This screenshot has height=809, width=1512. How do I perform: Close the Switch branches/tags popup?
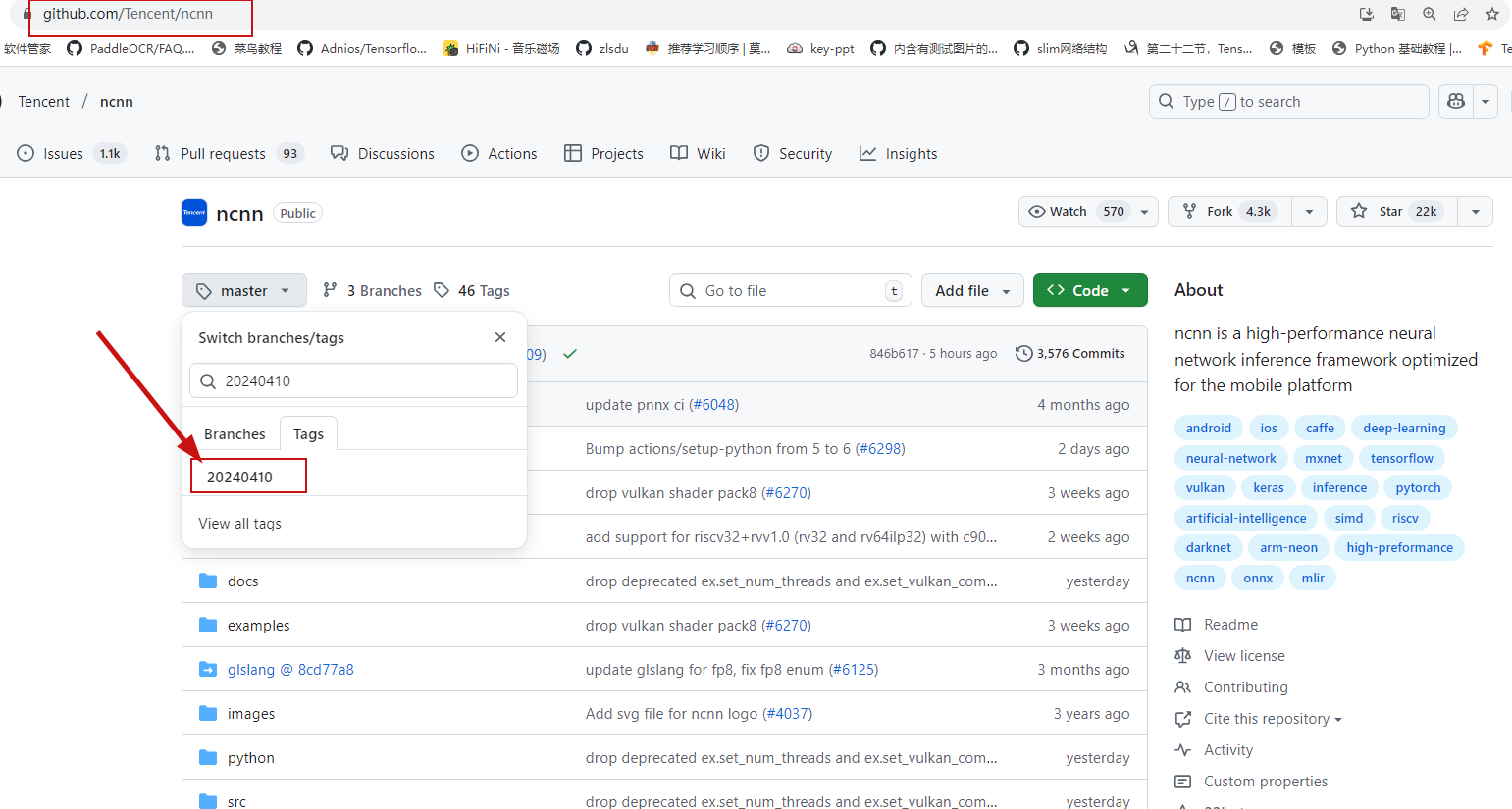[x=500, y=337]
